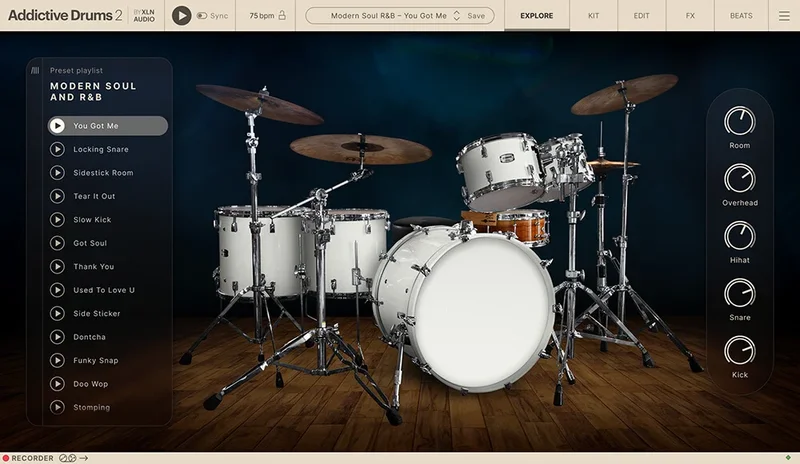Click the Modern Soul and R&B playlist title
The height and width of the screenshot is (464, 800).
[x=93, y=91]
